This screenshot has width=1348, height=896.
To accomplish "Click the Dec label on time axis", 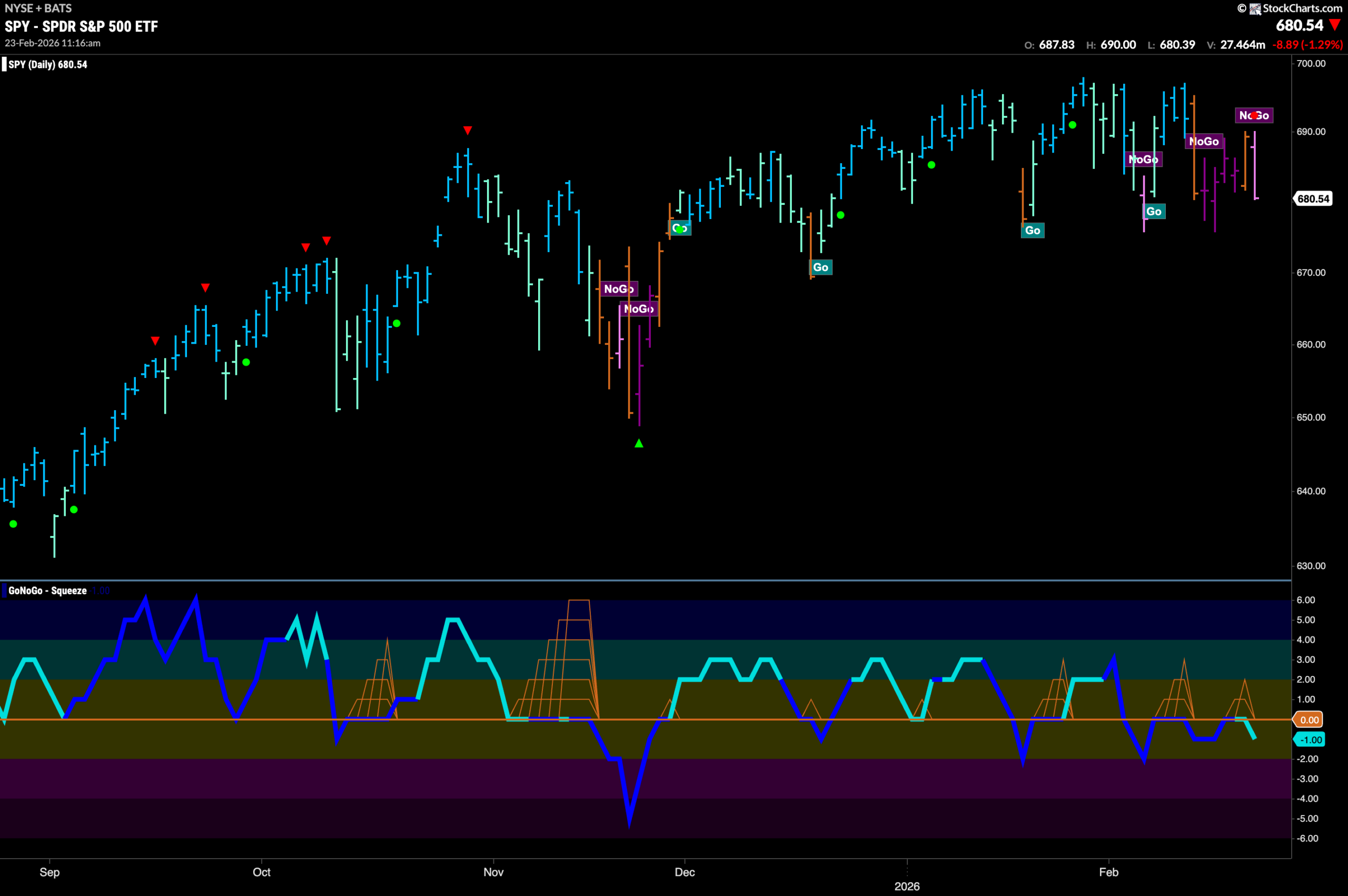I will [685, 872].
